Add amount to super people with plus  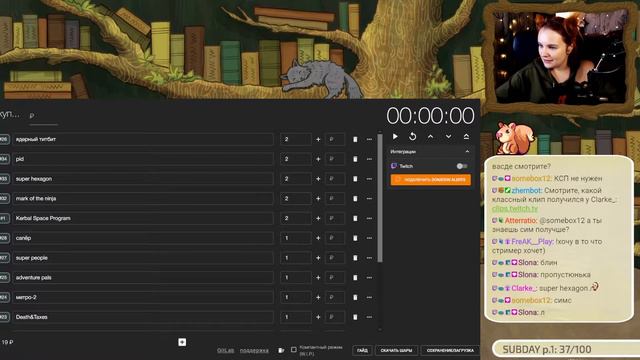318,258
